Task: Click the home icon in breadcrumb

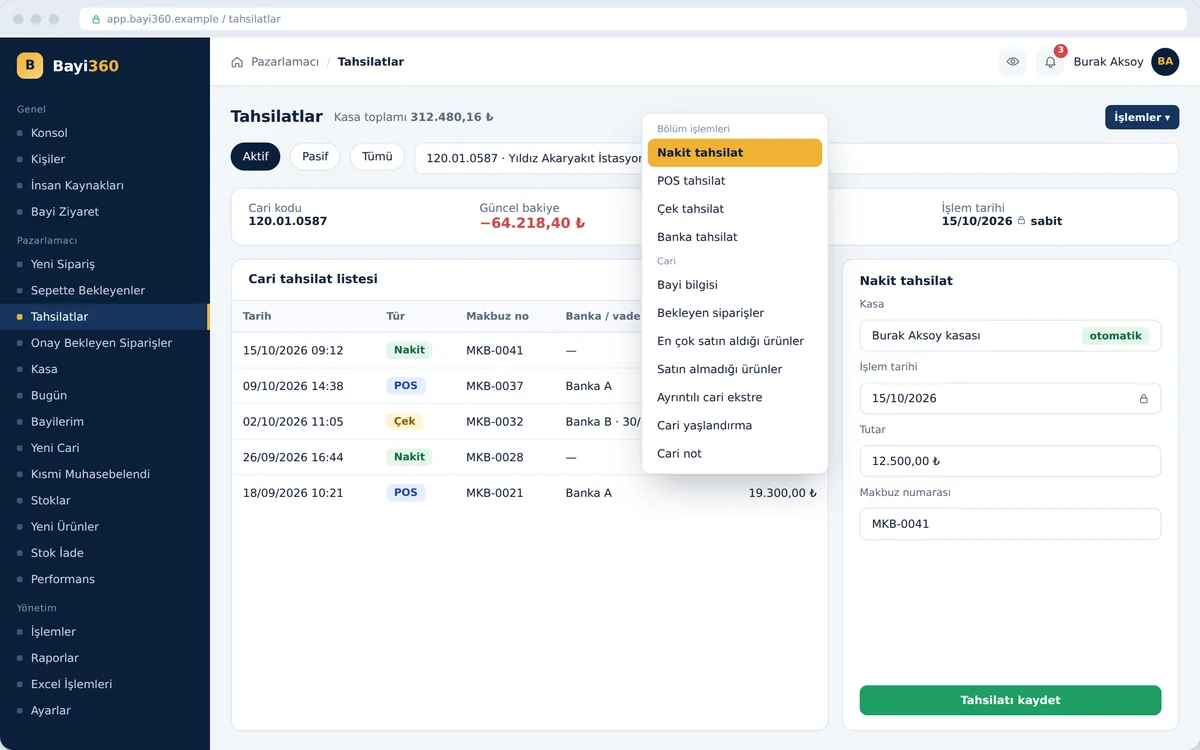Action: tap(237, 62)
